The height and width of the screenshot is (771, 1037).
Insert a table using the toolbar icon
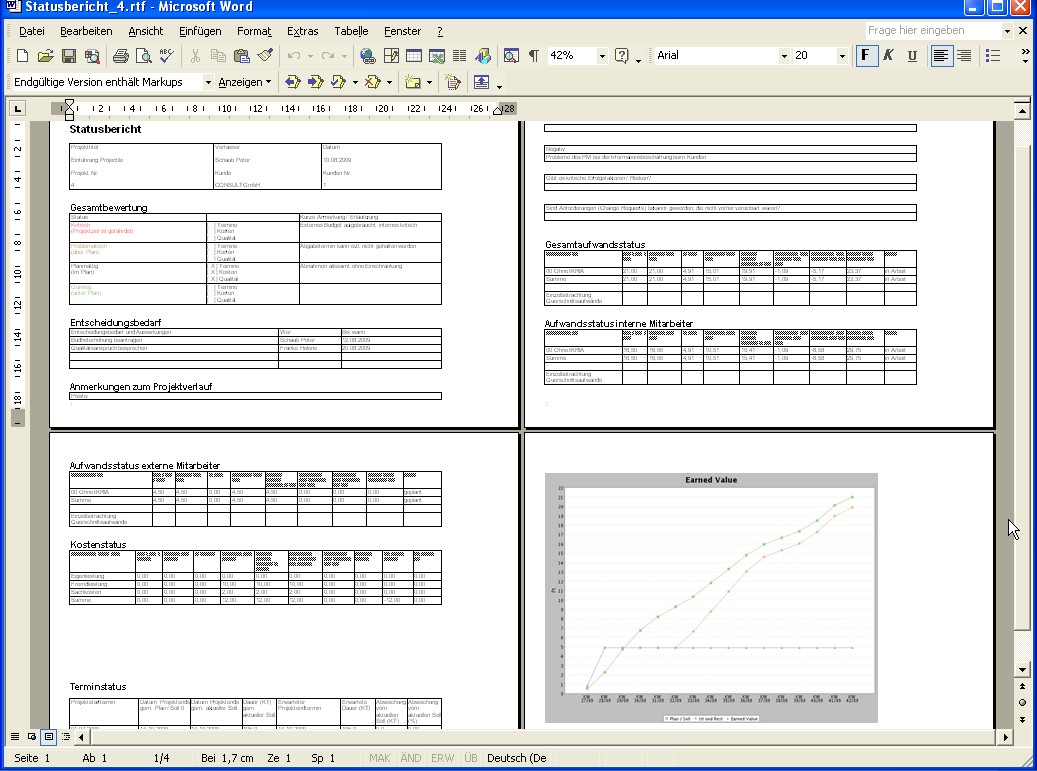[x=414, y=56]
